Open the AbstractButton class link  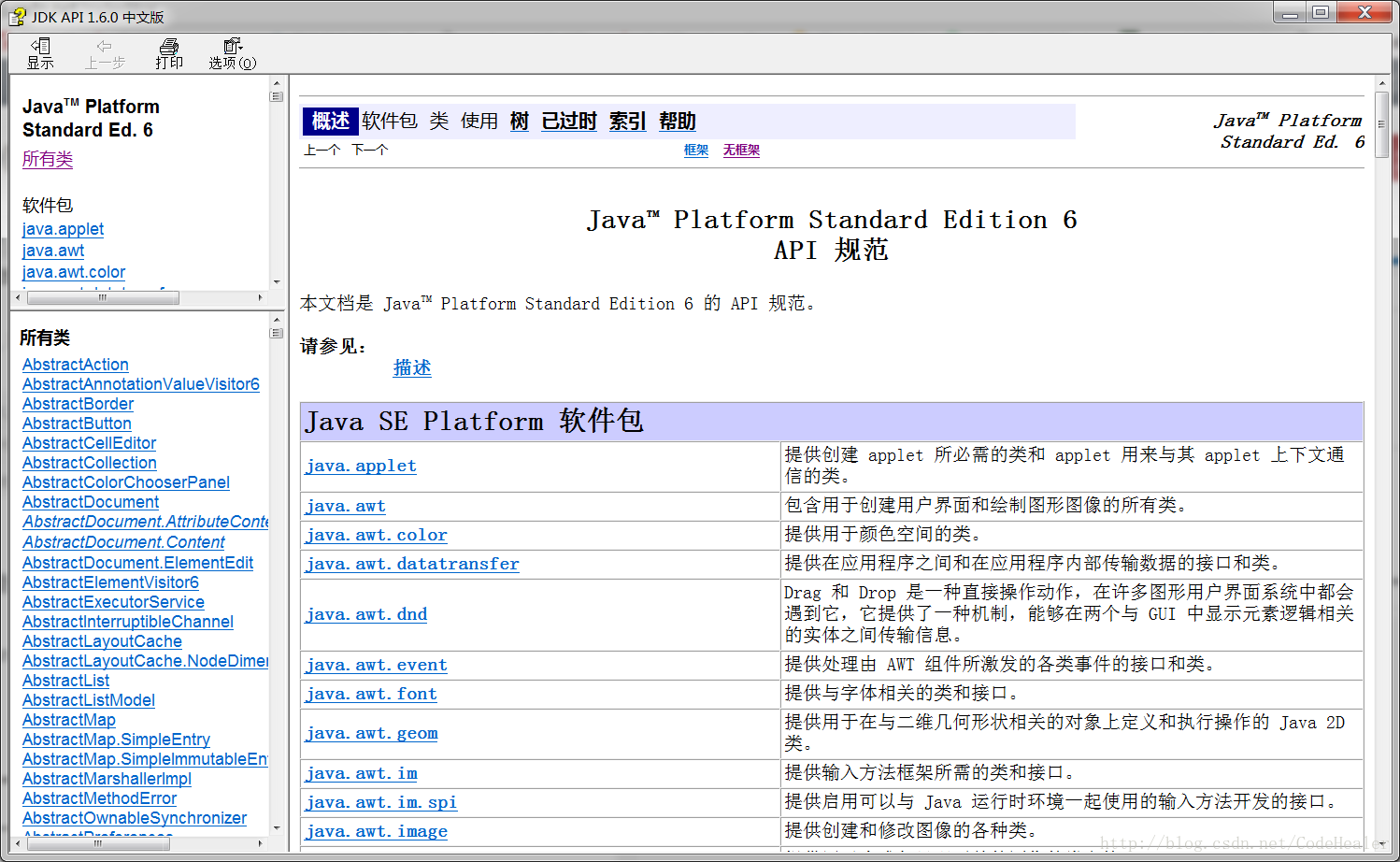point(77,424)
